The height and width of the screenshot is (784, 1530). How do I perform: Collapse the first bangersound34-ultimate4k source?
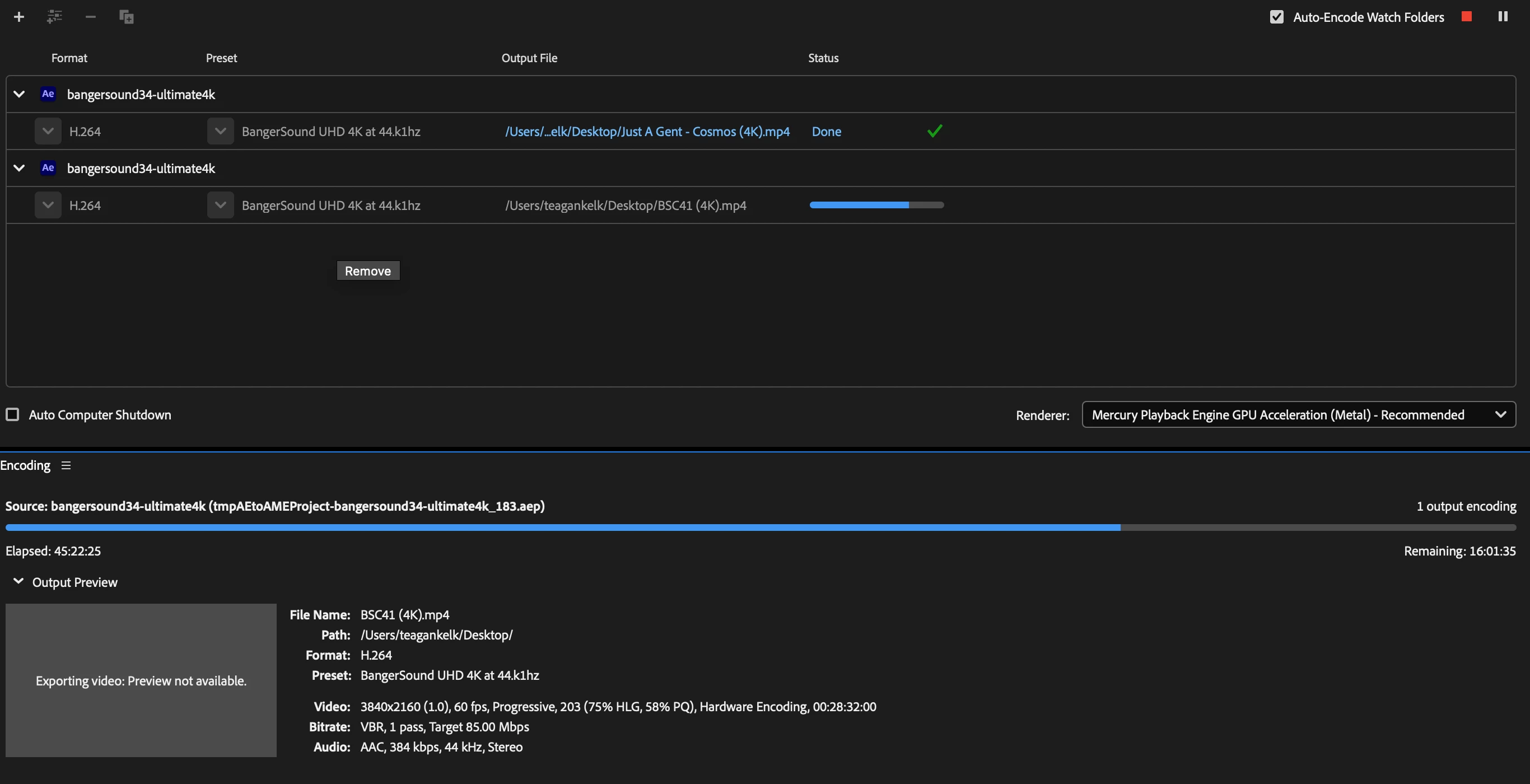tap(19, 94)
